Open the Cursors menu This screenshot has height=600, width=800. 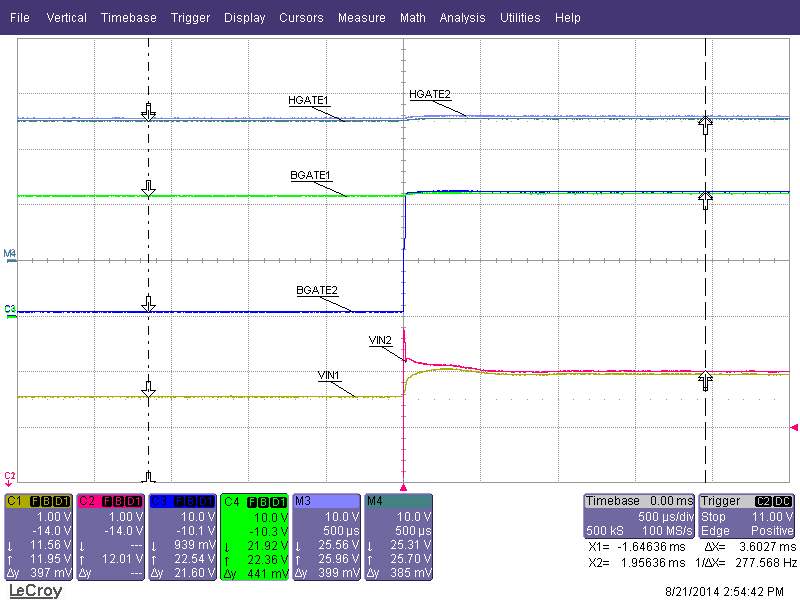301,17
